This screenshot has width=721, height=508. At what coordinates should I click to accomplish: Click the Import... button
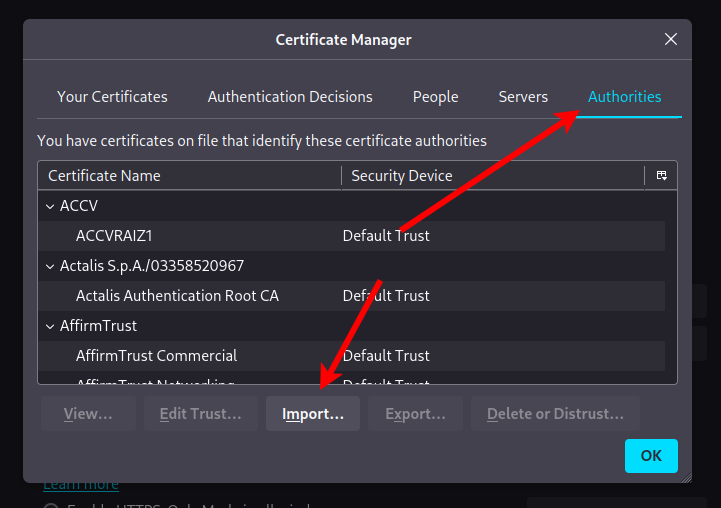click(313, 414)
